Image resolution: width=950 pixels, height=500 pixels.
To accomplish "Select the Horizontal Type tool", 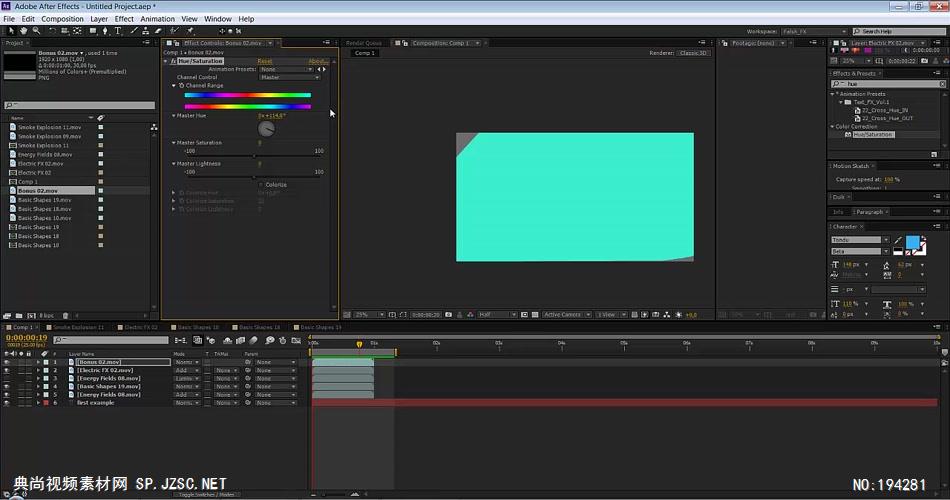I will [x=118, y=30].
